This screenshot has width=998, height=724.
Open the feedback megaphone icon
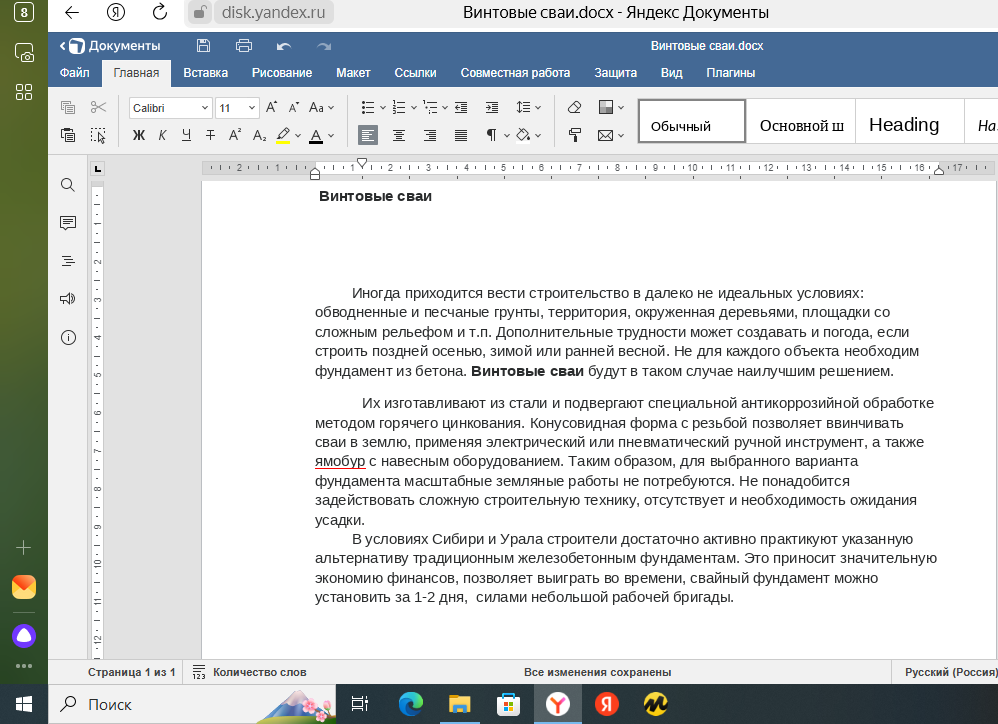coord(68,299)
